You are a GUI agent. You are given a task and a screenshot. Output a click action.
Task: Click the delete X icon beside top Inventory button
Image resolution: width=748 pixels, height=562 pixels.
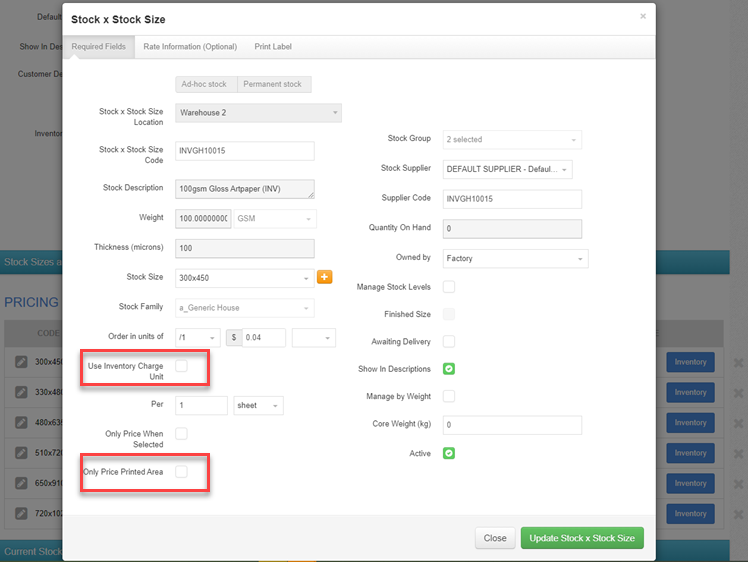pyautogui.click(x=738, y=363)
